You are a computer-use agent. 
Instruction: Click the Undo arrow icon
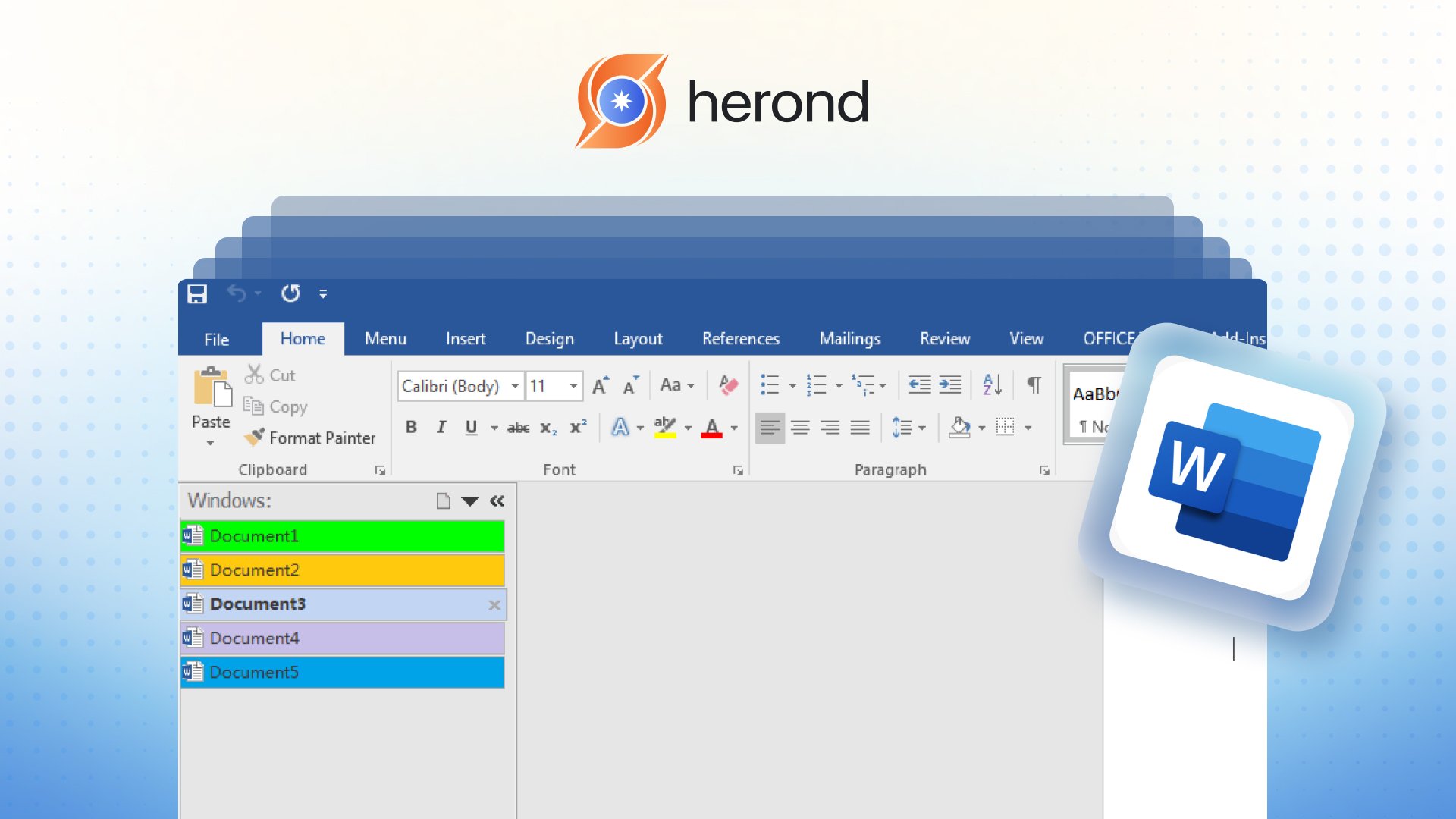(237, 293)
